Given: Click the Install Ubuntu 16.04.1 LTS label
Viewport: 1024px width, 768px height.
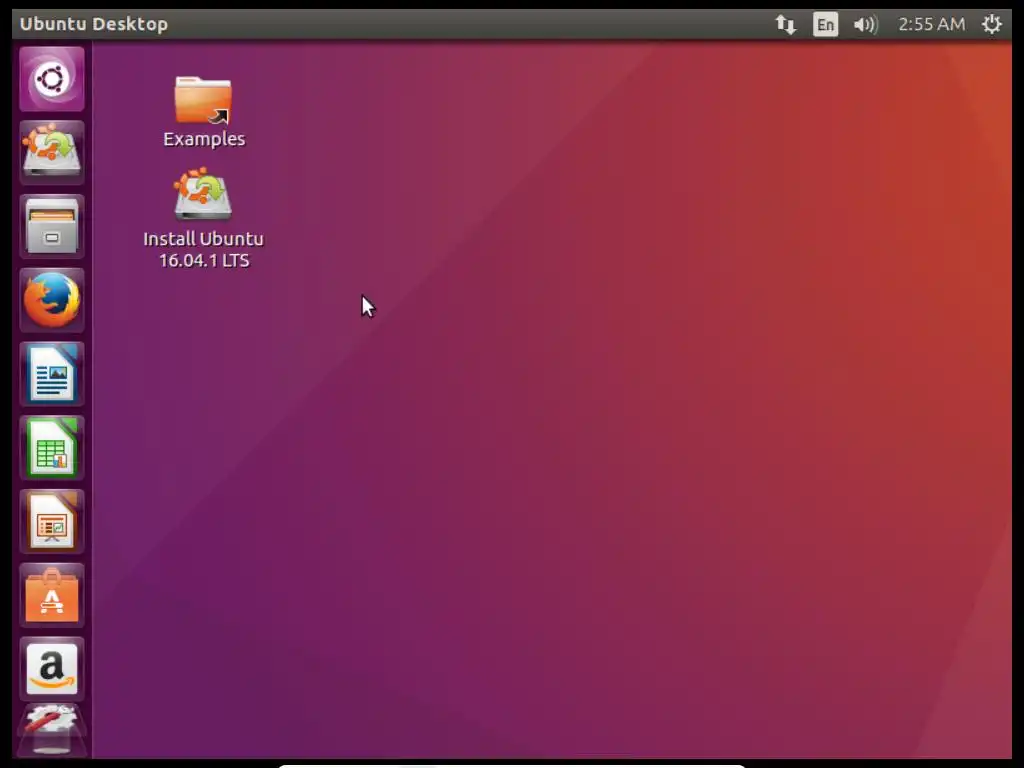Looking at the screenshot, I should (204, 249).
